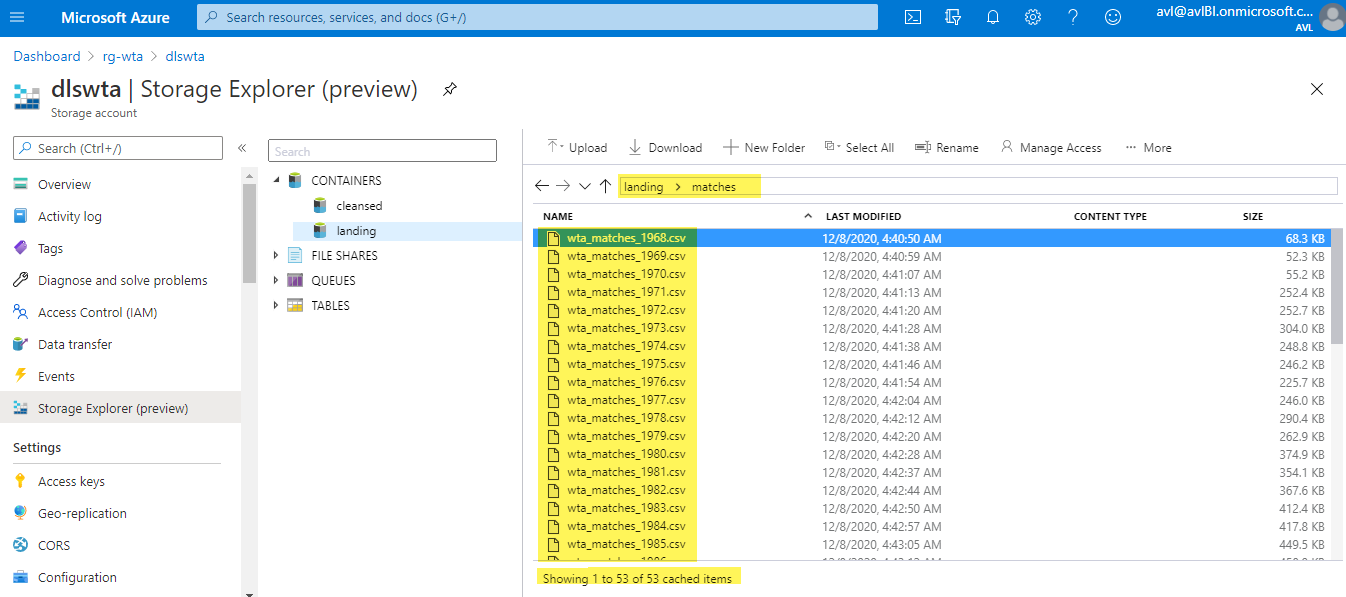The height and width of the screenshot is (597, 1346).
Task: Select Activity log in sidebar
Action: 69,217
